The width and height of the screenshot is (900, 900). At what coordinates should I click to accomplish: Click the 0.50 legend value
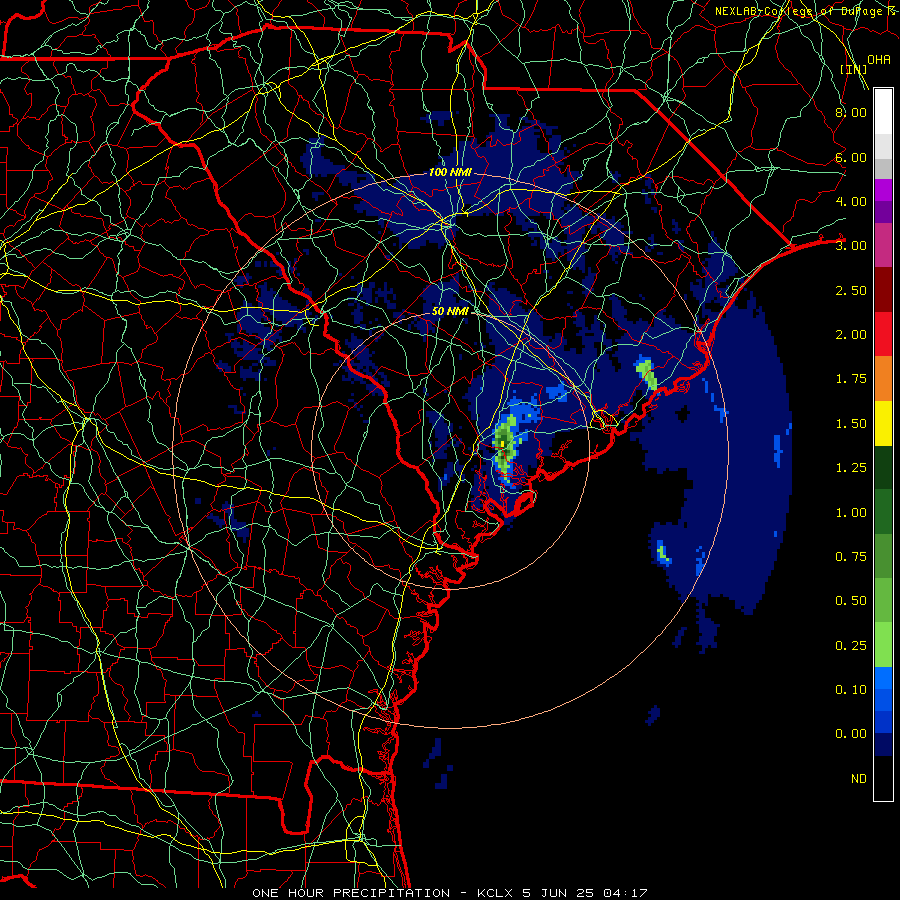click(850, 601)
